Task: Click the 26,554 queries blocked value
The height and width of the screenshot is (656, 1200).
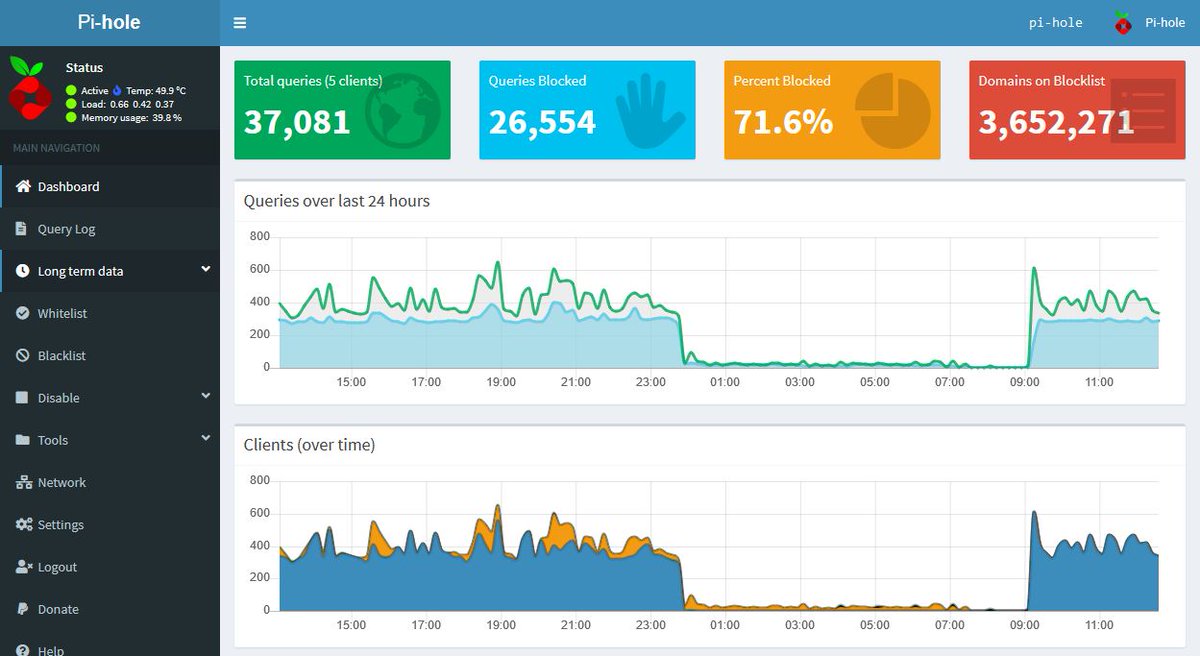Action: 542,122
